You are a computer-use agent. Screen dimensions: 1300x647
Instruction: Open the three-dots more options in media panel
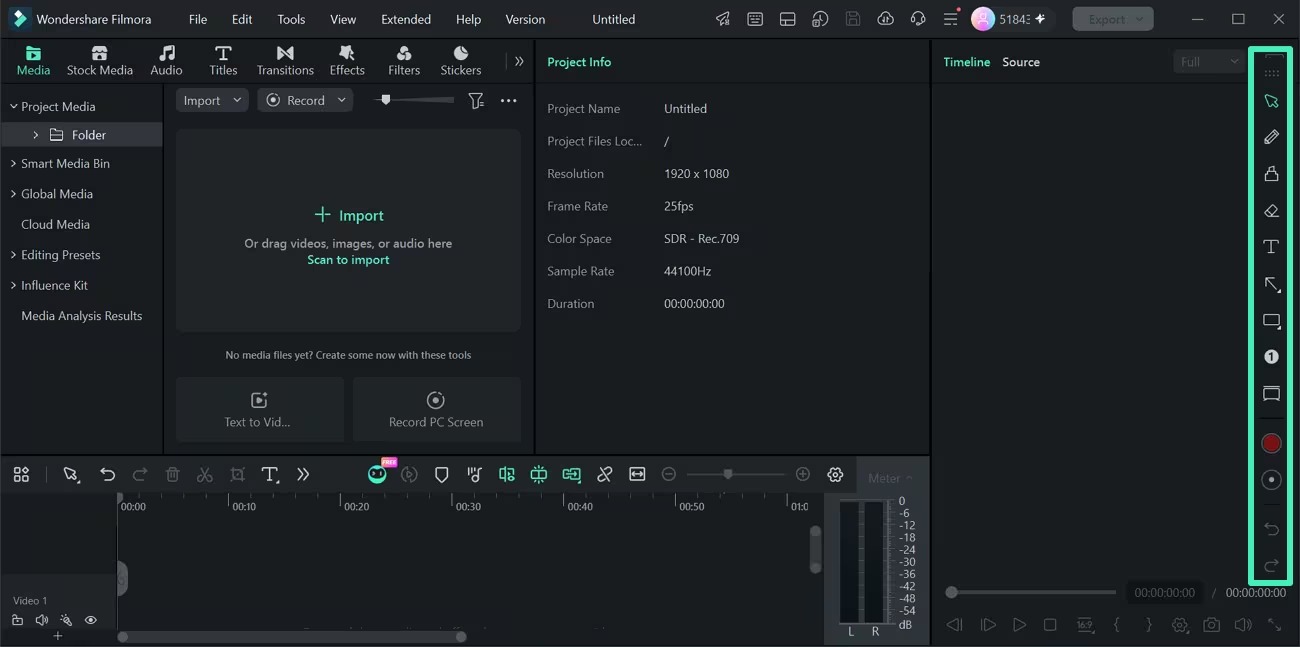509,100
